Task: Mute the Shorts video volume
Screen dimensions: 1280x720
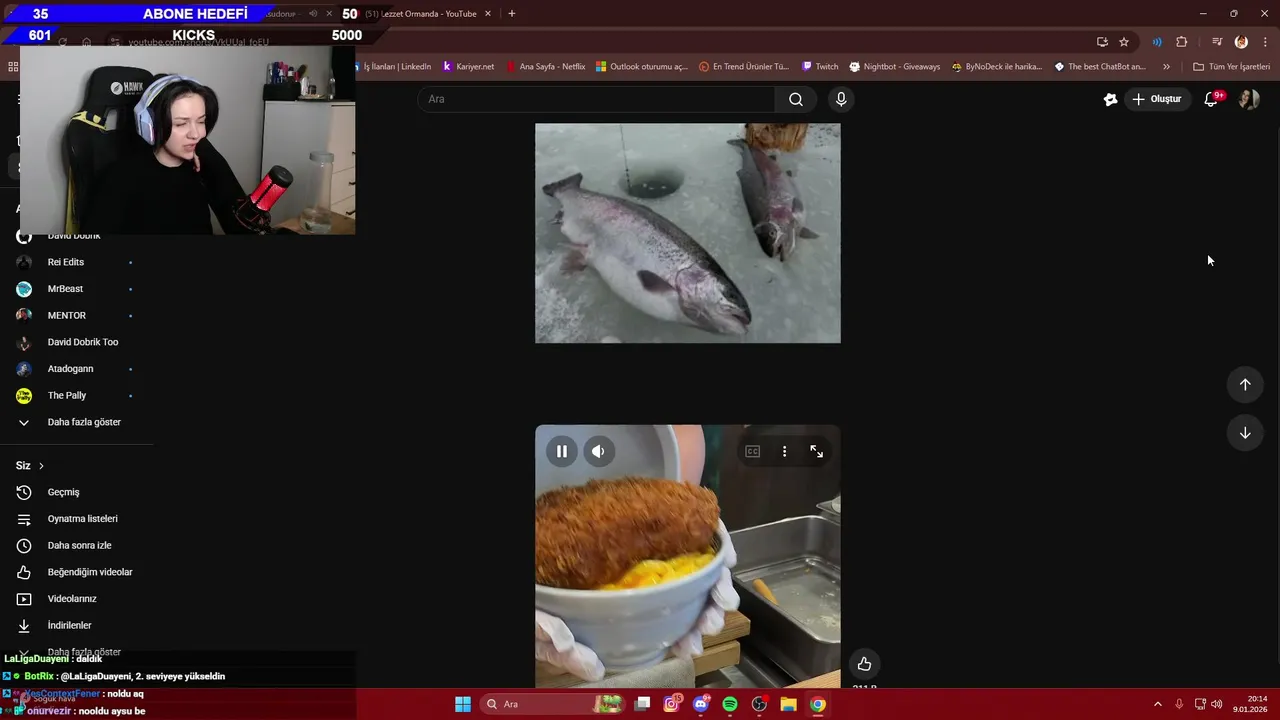Action: [598, 451]
